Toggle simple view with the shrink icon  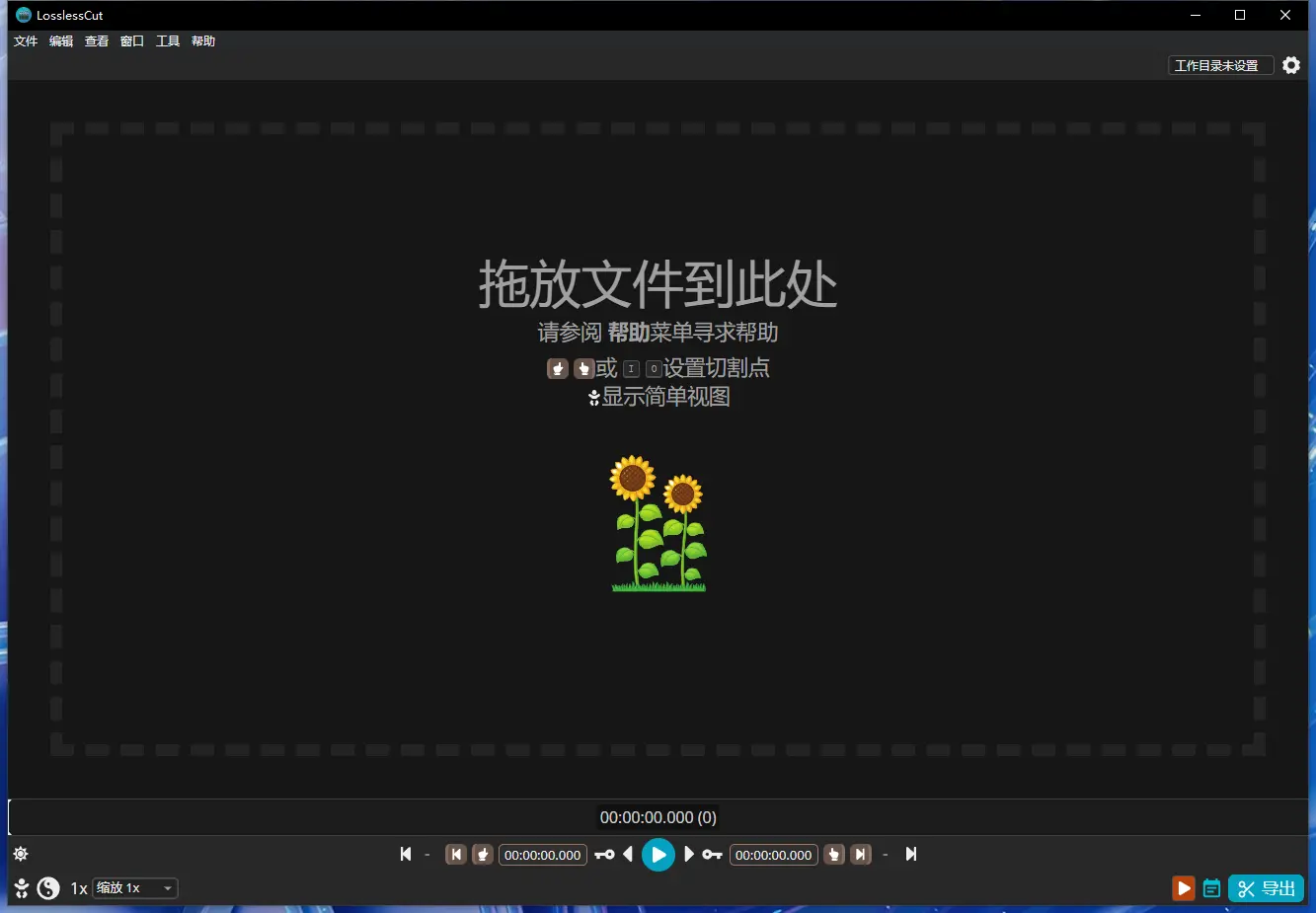pos(20,887)
